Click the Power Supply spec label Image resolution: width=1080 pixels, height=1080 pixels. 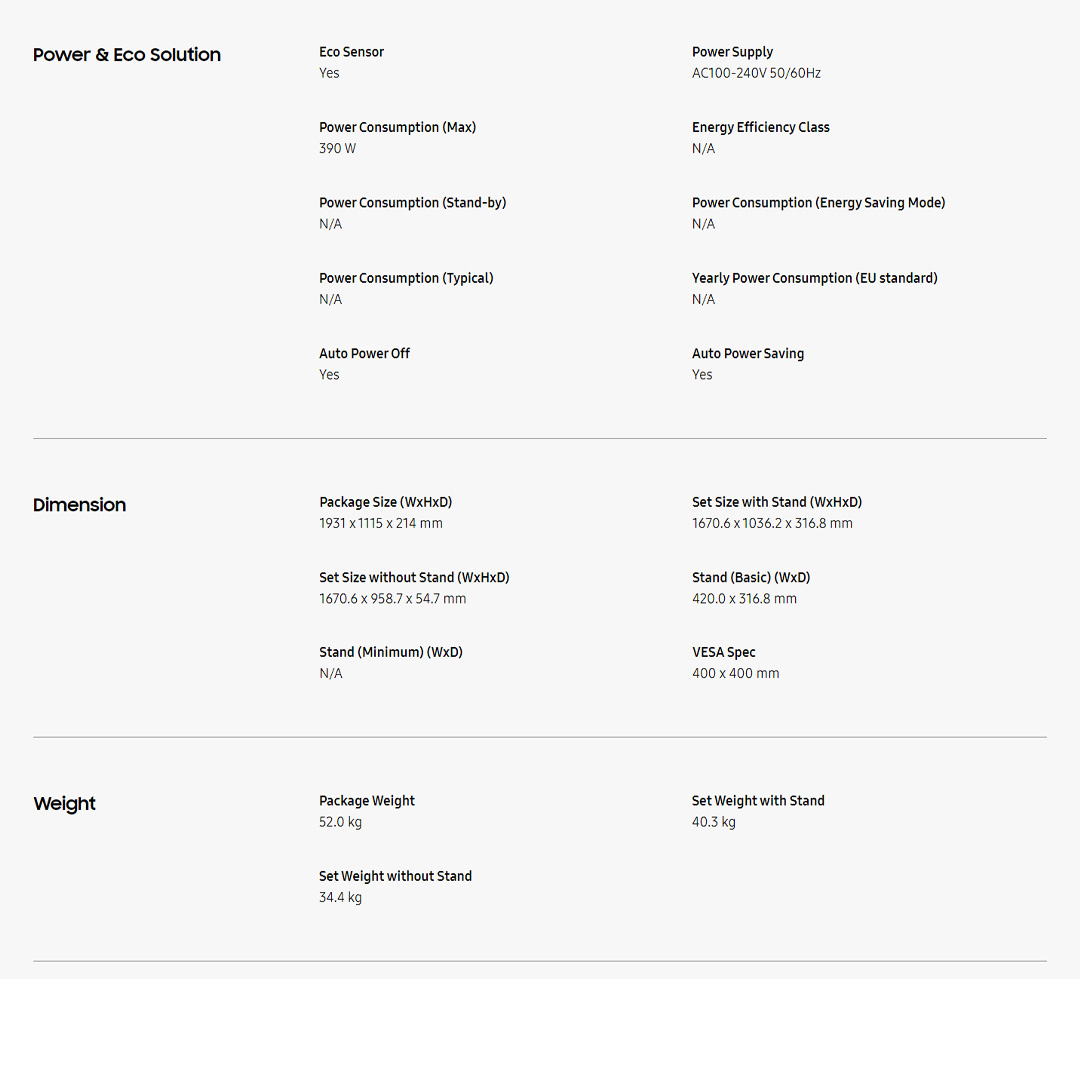tap(732, 52)
